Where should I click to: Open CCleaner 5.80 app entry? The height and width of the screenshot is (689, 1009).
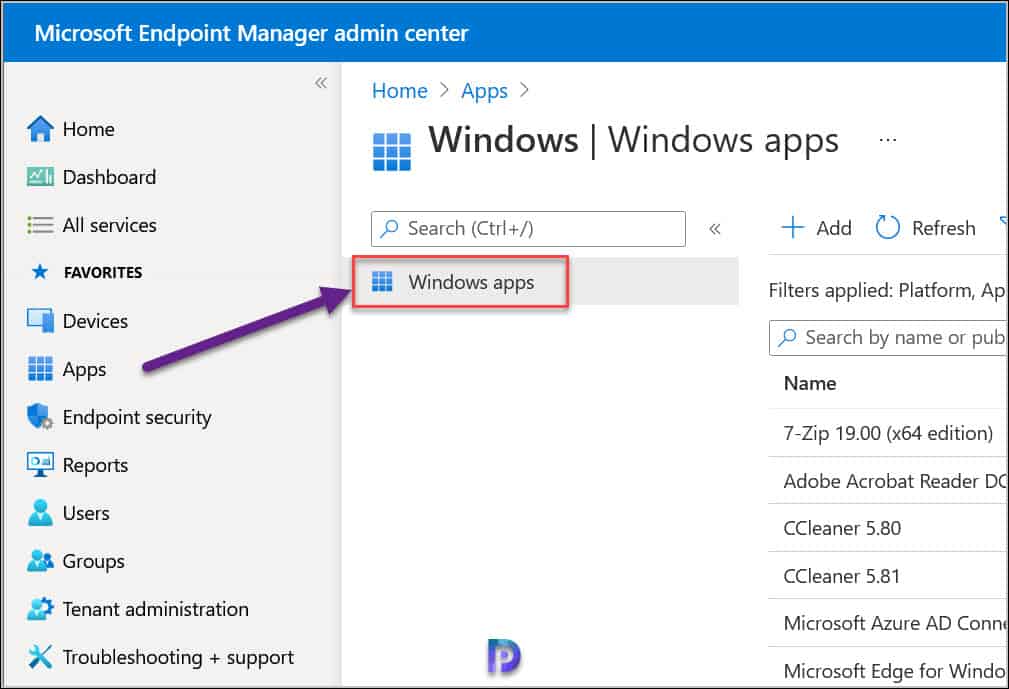(842, 528)
